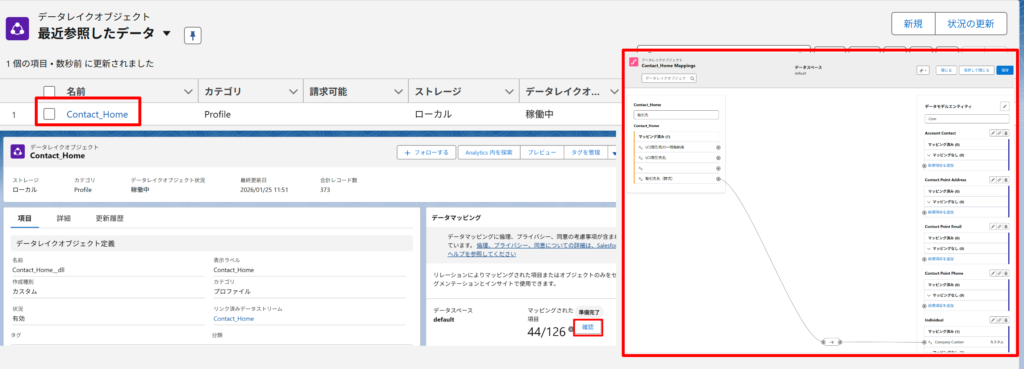The width and height of the screenshot is (1024, 369).
Task: Click 新規項目を追加 under Contact Point Email
Action: coord(940,259)
